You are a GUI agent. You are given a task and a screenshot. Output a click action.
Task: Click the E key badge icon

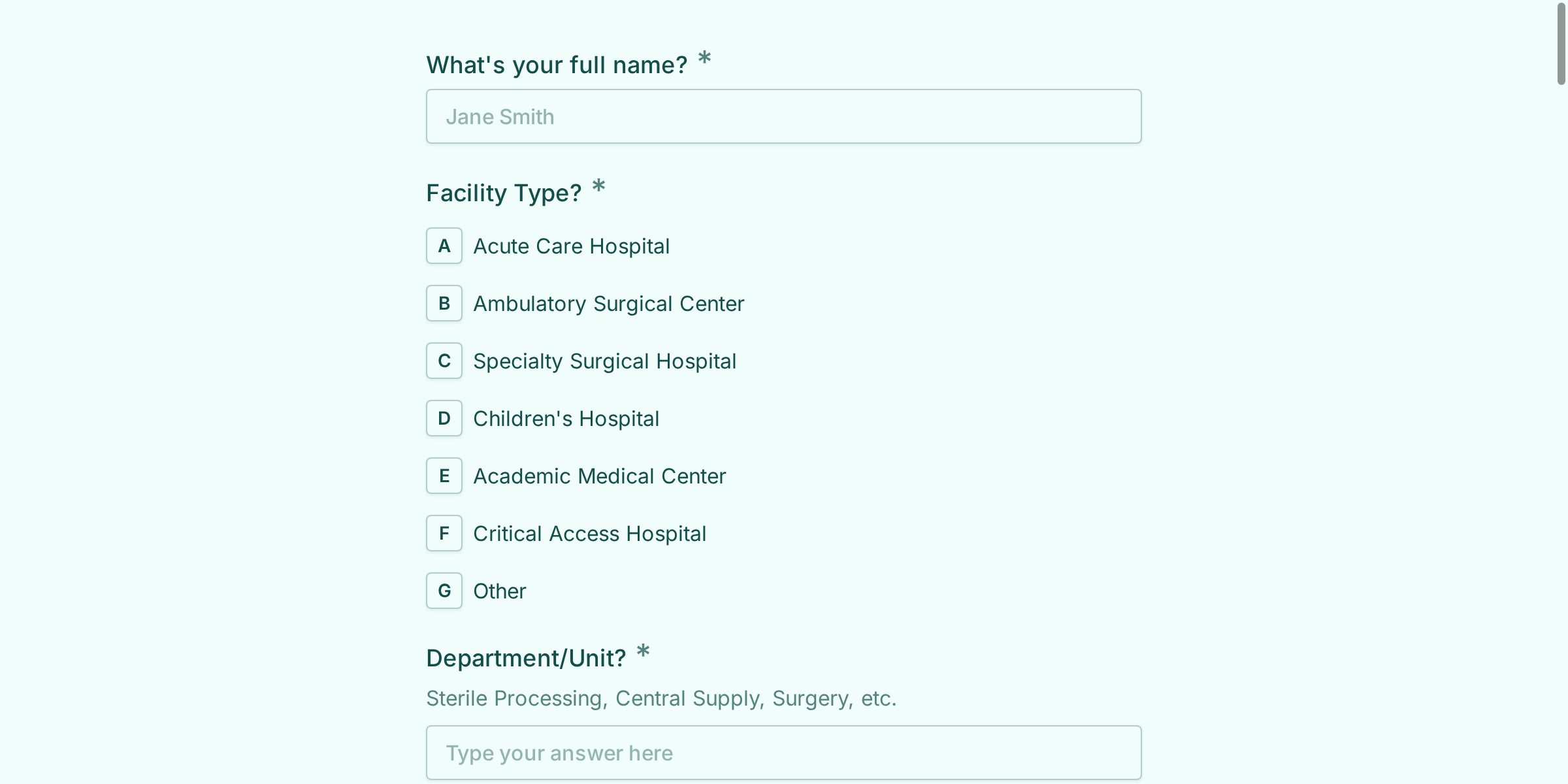click(444, 476)
